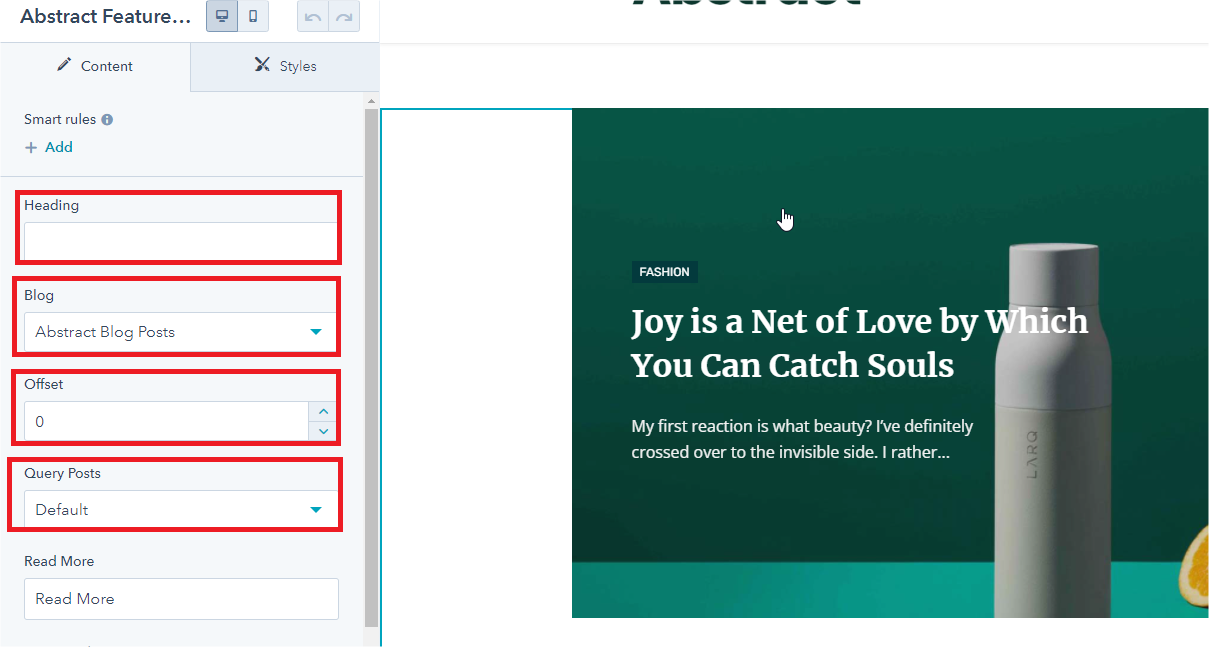This screenshot has height=647, width=1209.
Task: Open the Query Posts dropdown
Action: click(x=180, y=510)
